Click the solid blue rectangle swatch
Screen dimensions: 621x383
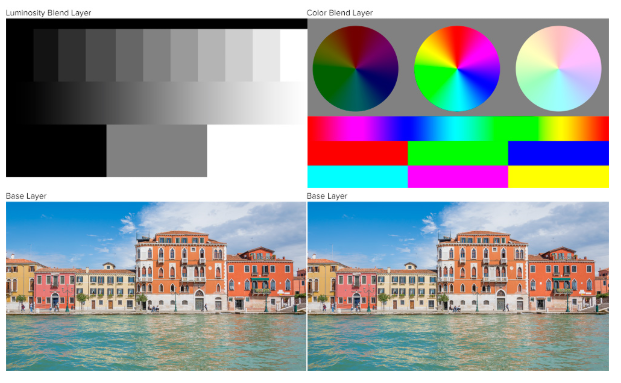pos(558,153)
